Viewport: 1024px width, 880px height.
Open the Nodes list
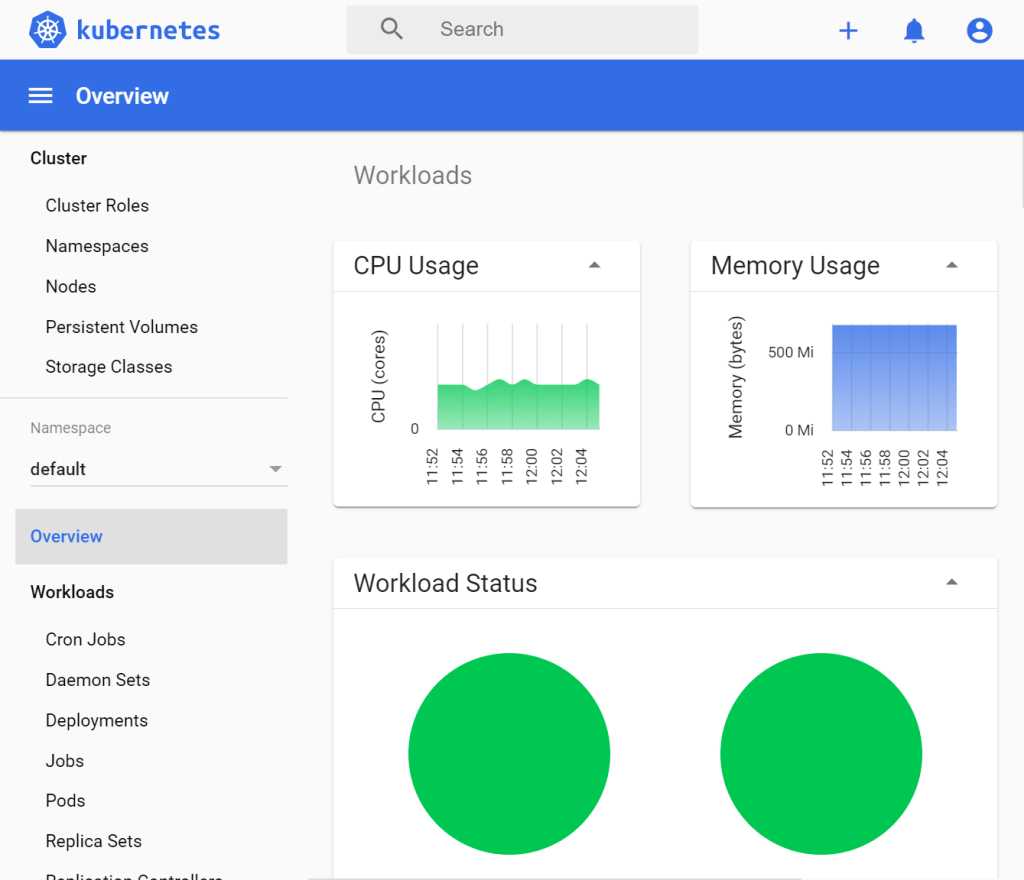pos(71,287)
